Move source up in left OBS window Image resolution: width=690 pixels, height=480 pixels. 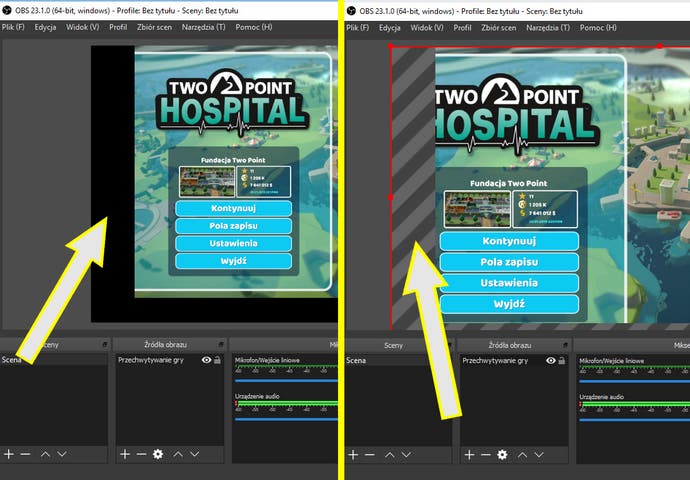pyautogui.click(x=178, y=454)
